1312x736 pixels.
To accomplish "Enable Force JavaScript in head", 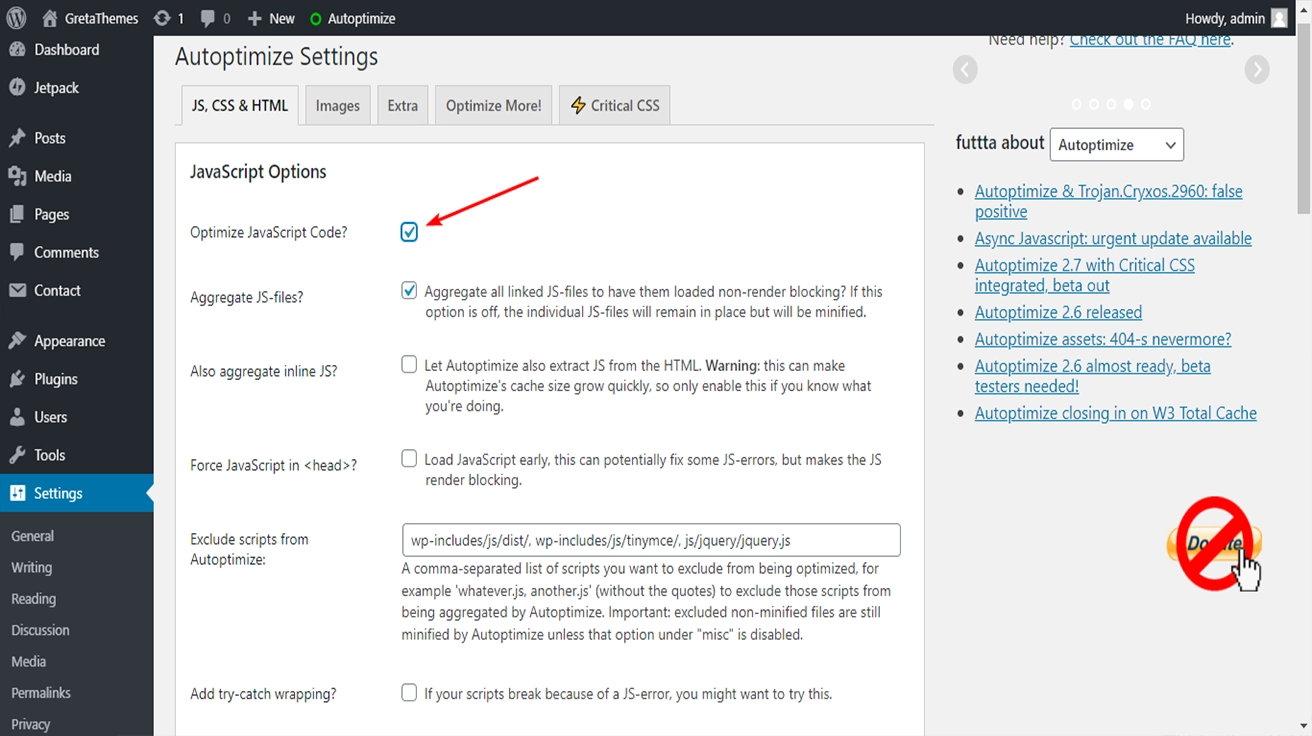I will (409, 459).
